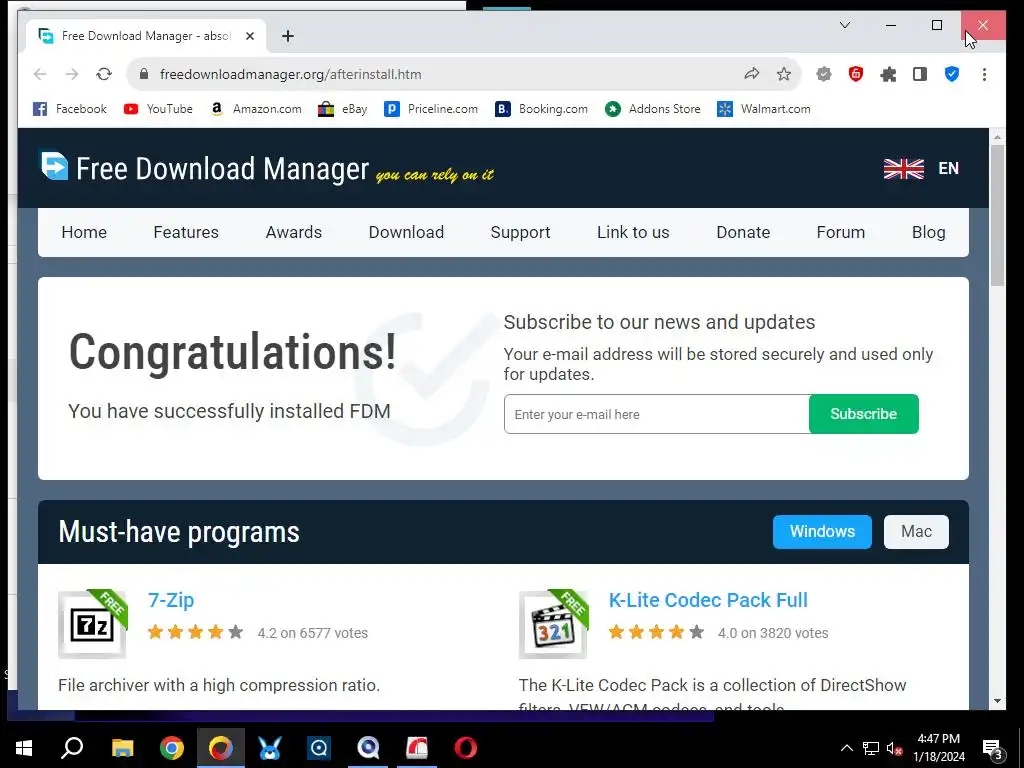Open the Forum menu item
This screenshot has height=768, width=1024.
tap(840, 232)
